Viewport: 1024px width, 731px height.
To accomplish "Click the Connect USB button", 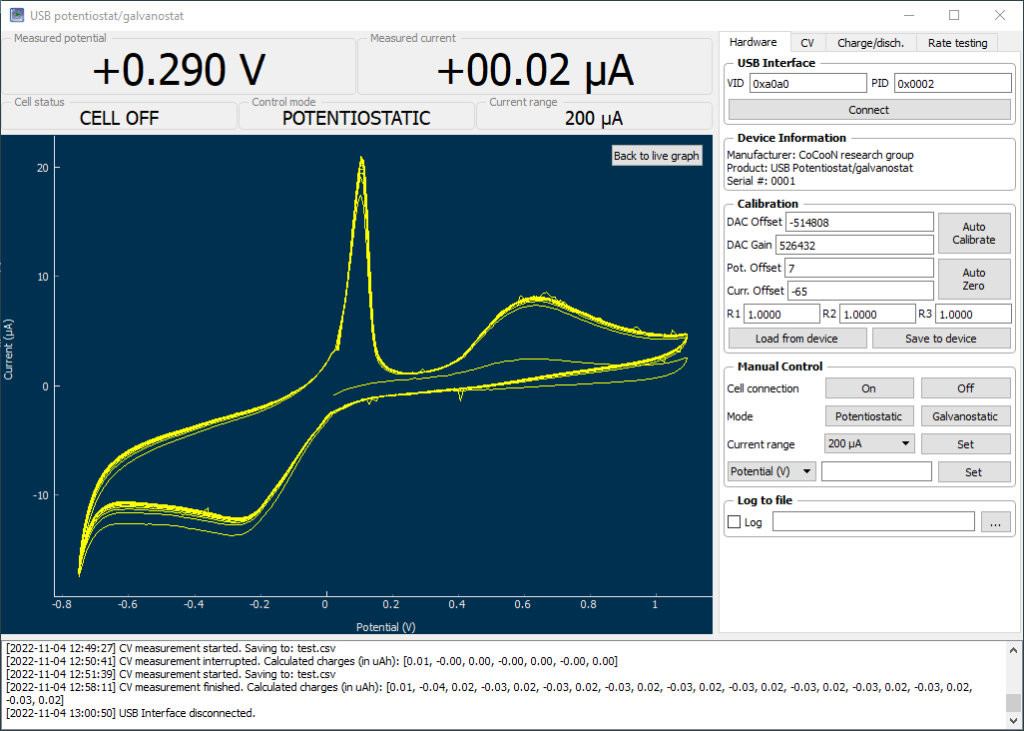I will (x=869, y=110).
